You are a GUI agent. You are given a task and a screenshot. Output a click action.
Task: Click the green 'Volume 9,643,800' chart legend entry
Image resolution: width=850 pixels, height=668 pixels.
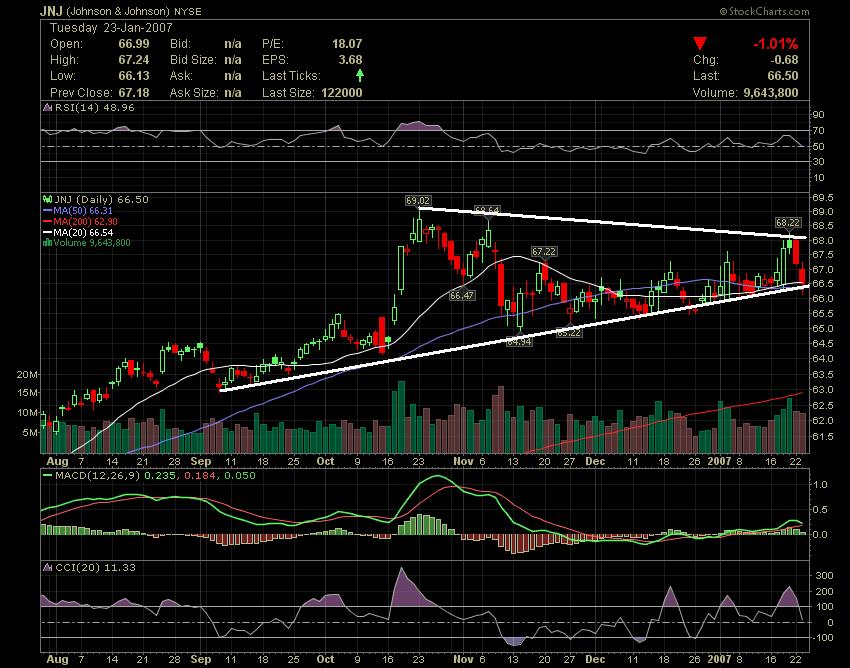coord(92,243)
